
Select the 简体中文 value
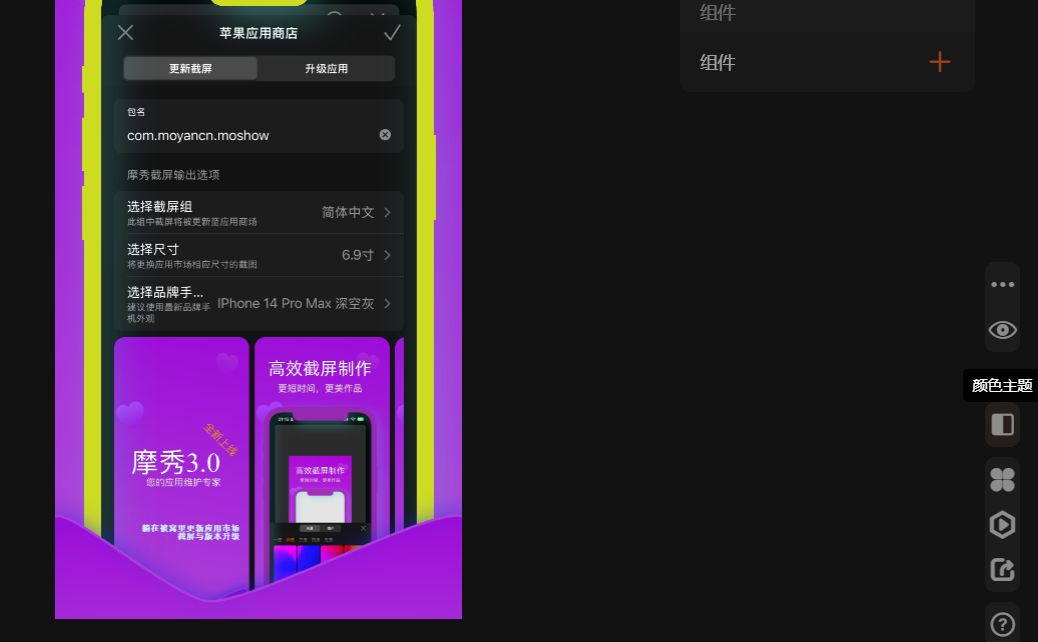(x=348, y=212)
